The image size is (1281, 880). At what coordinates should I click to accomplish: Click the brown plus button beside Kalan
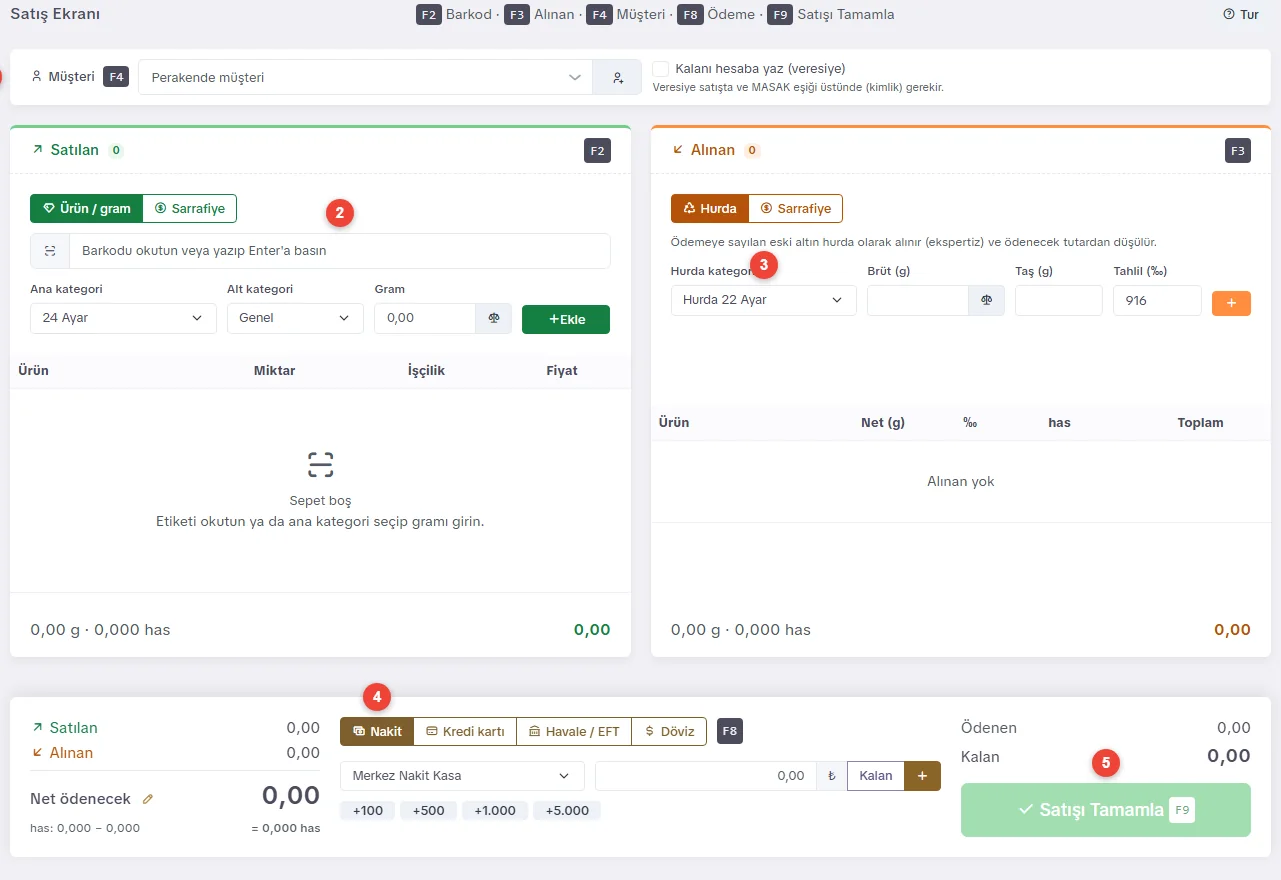(922, 775)
